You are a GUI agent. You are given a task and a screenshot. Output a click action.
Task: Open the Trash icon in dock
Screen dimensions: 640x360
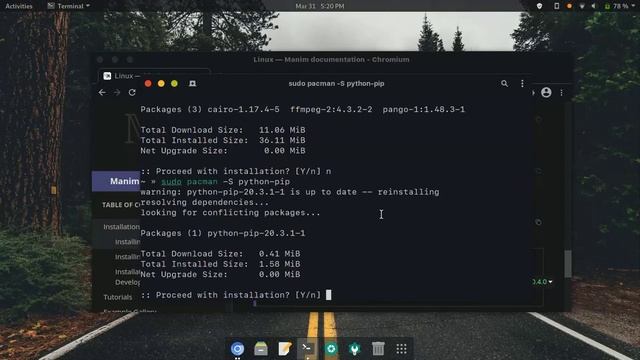click(x=378, y=349)
